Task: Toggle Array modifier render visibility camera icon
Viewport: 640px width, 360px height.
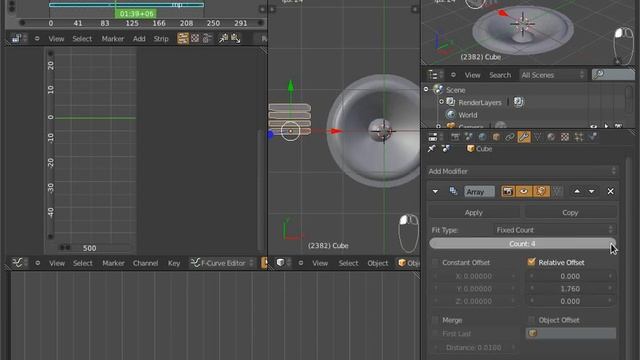Action: point(508,191)
